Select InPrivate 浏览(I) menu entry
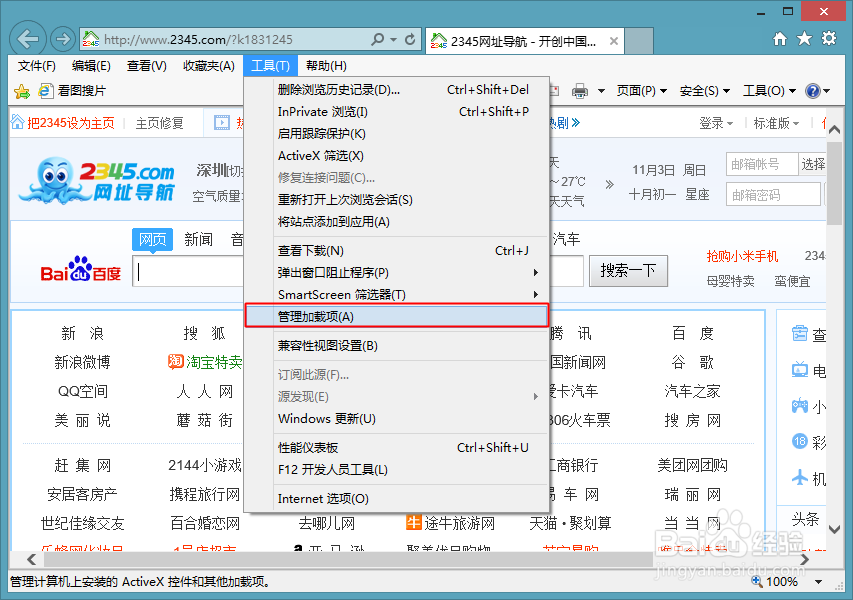The width and height of the screenshot is (853, 600). point(397,112)
